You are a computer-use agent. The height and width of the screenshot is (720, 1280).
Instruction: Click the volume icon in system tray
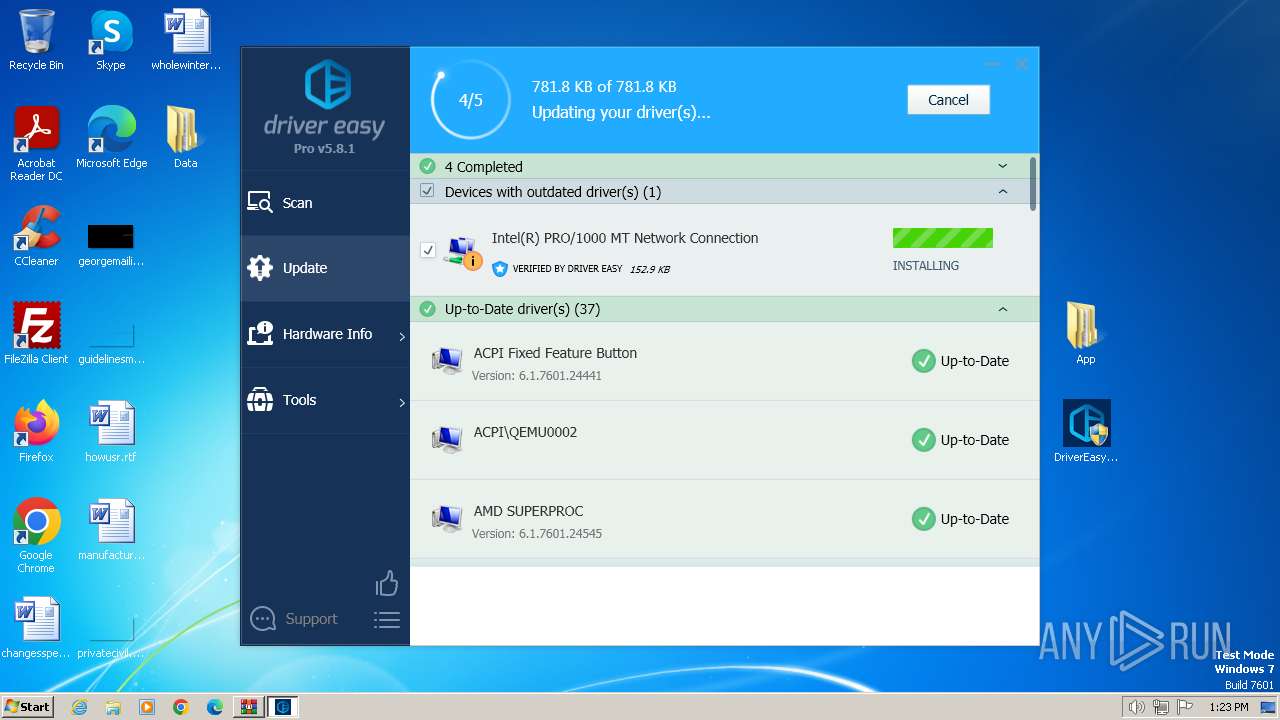pos(1136,707)
